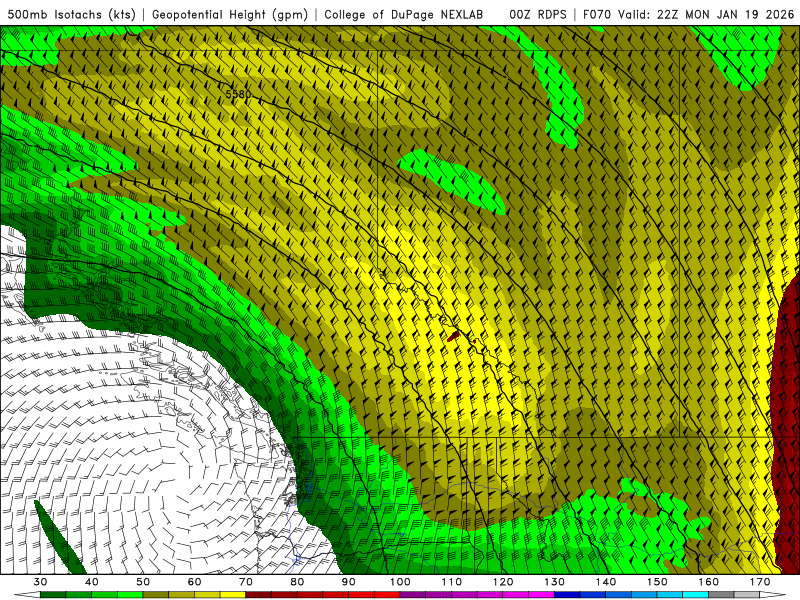Viewport: 800px width, 600px height.
Task: Click the 'F070 Valid: 22Z MON JAN 19 2026' text
Action: [x=688, y=14]
